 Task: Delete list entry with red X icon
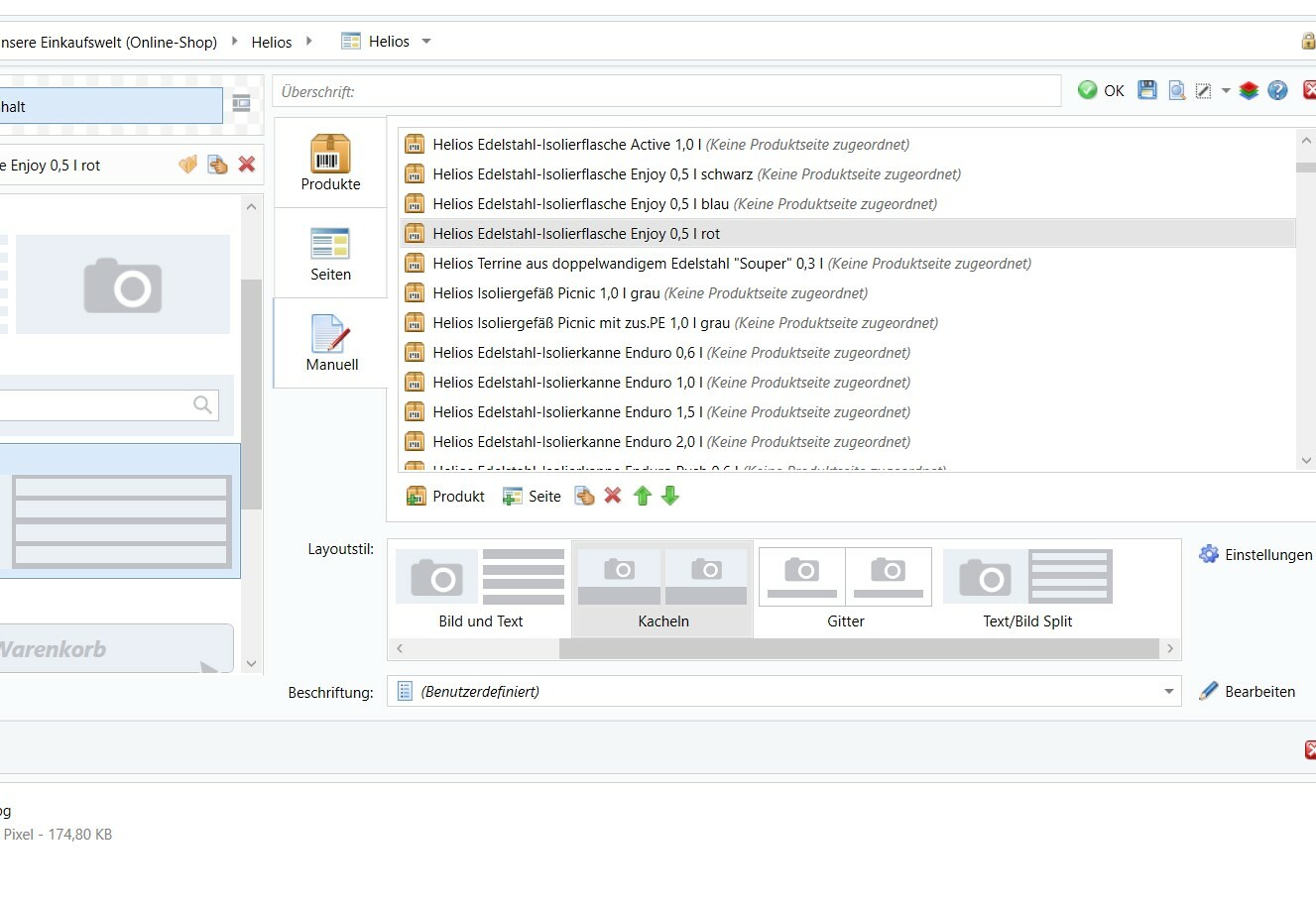[613, 496]
